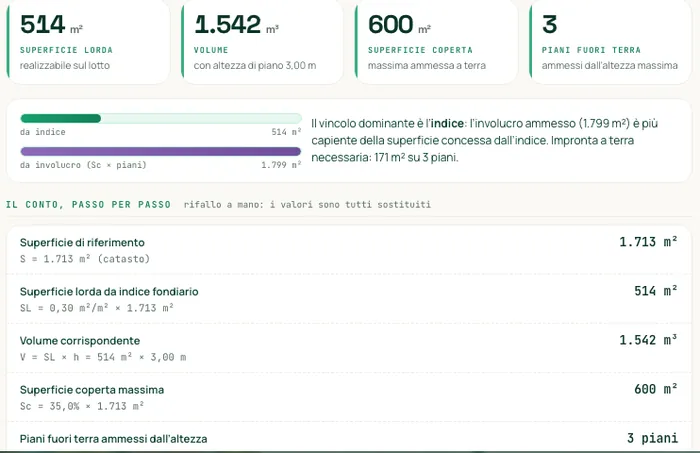Viewport: 700px width, 453px height.
Task: Click the 'da involucro (Sc × piani)' label
Action: [x=83, y=165]
